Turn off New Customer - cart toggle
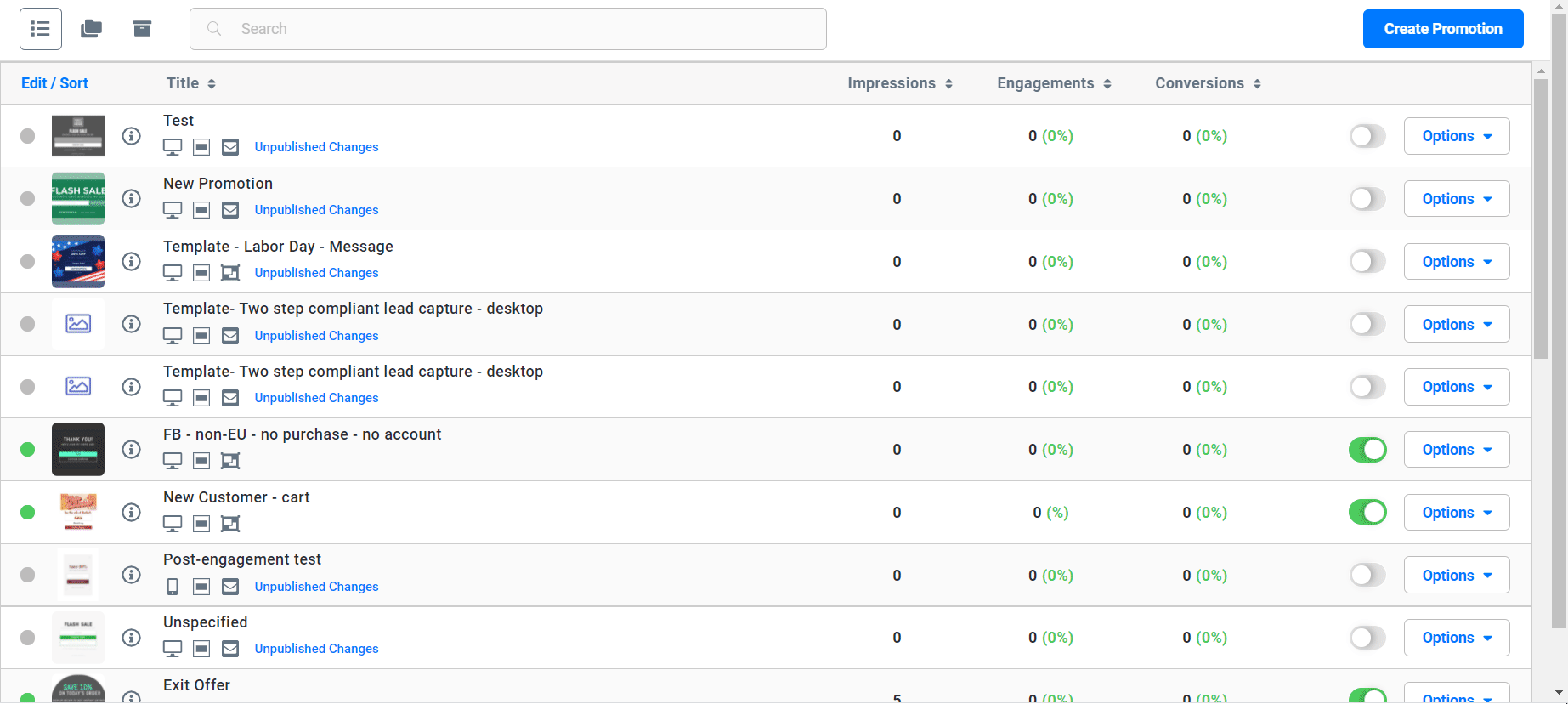 tap(1367, 513)
